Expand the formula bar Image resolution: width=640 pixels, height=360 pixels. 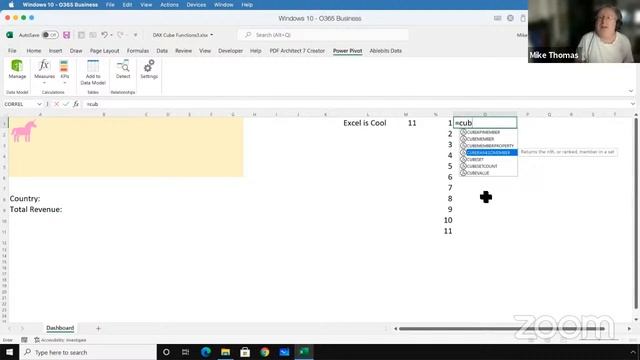point(633,104)
